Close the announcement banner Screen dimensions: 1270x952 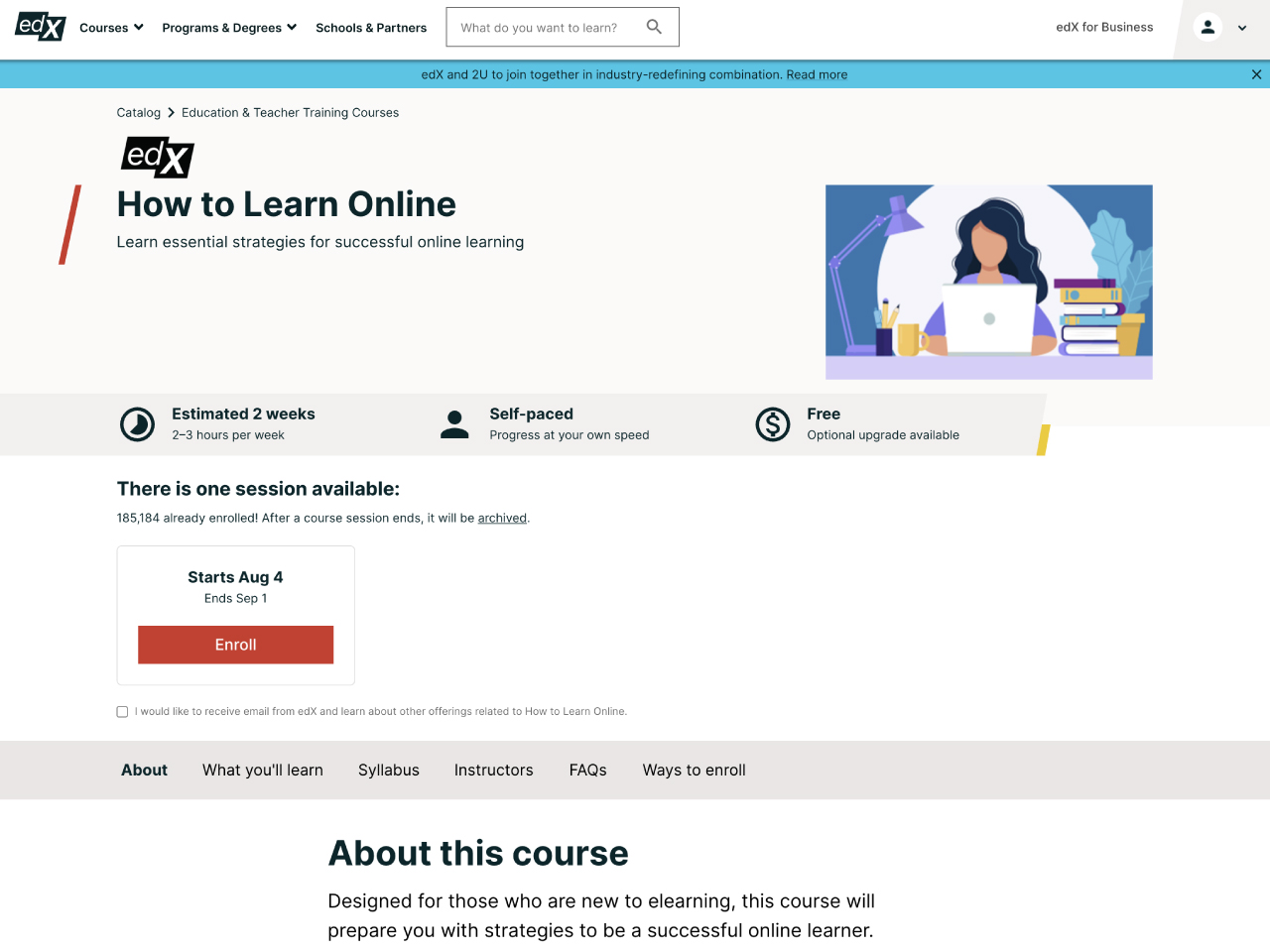pyautogui.click(x=1256, y=74)
